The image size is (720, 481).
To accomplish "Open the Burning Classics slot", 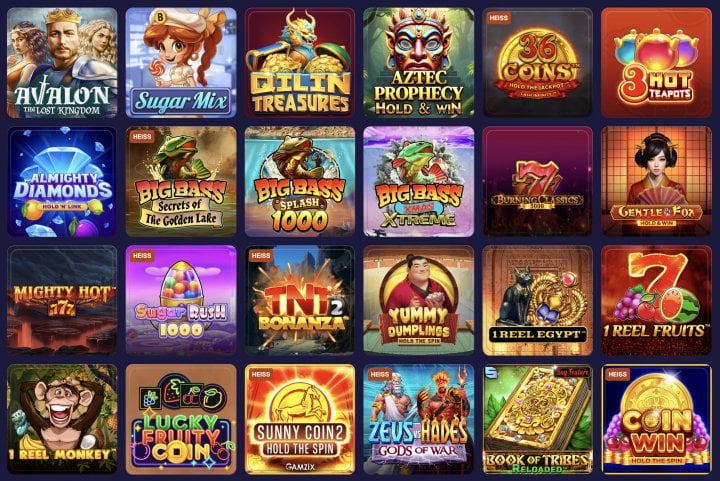I will pyautogui.click(x=538, y=181).
